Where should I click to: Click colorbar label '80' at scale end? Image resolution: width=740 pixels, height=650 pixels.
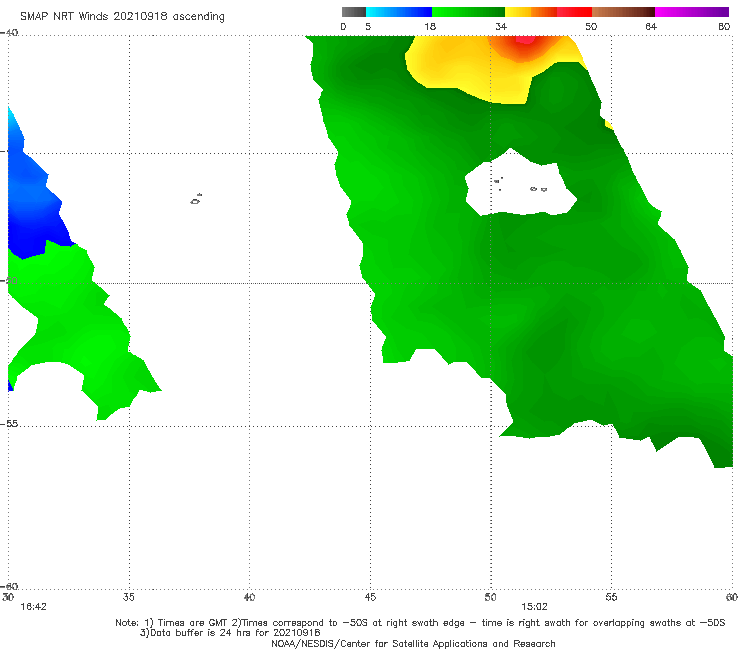coord(724,26)
